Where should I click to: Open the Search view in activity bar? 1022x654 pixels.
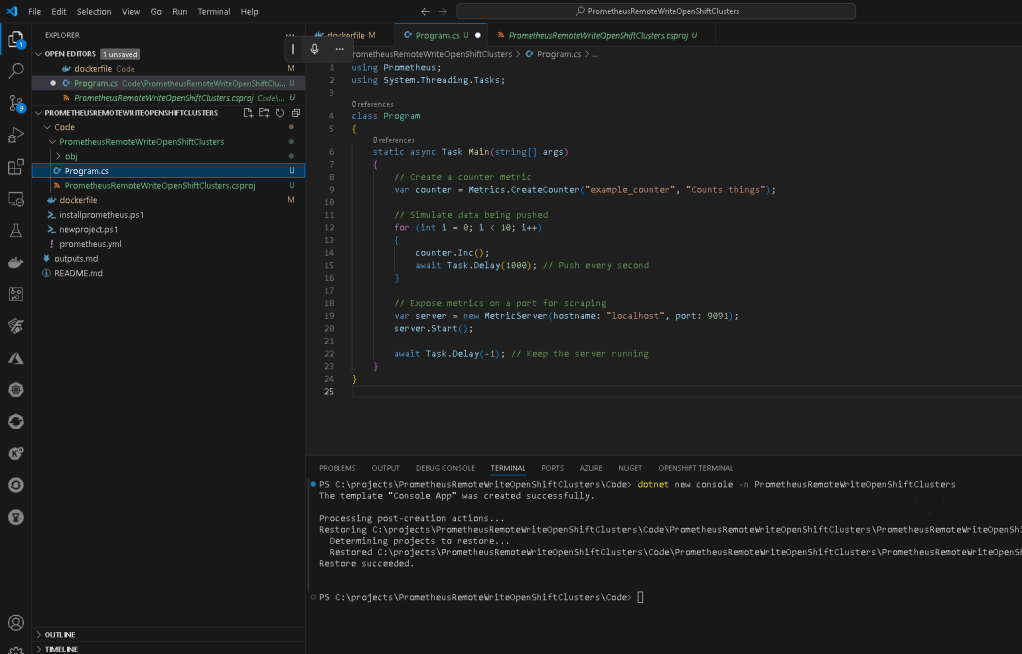[x=16, y=71]
